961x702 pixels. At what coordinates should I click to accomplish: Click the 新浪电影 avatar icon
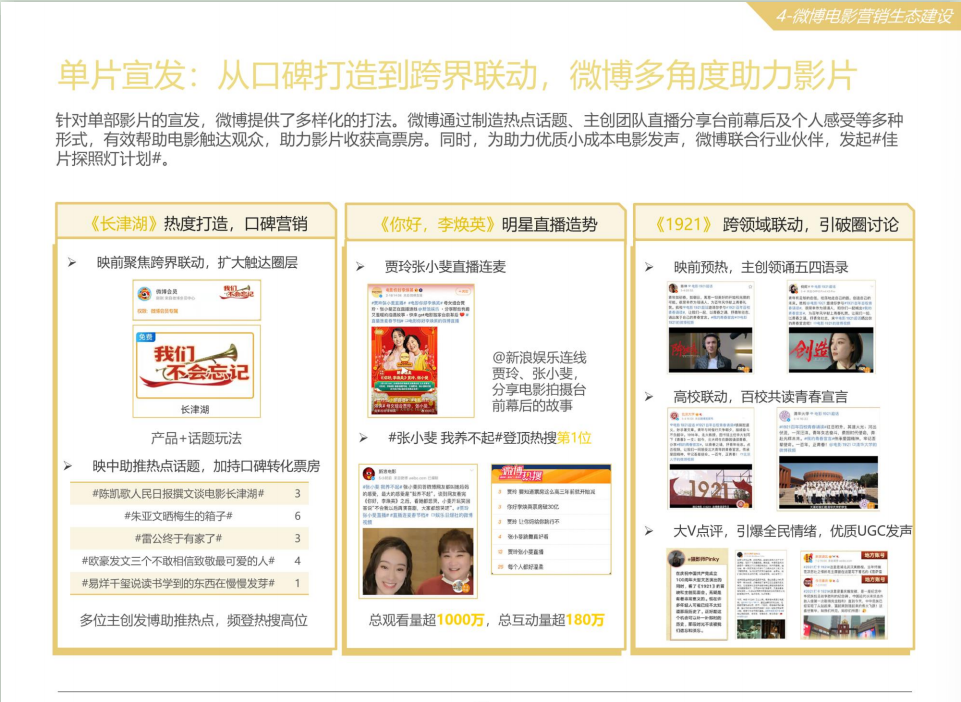(369, 474)
